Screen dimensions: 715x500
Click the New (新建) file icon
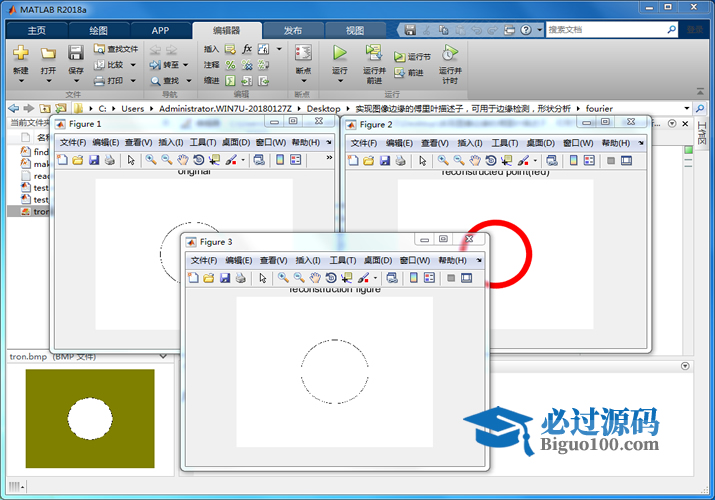pyautogui.click(x=21, y=53)
